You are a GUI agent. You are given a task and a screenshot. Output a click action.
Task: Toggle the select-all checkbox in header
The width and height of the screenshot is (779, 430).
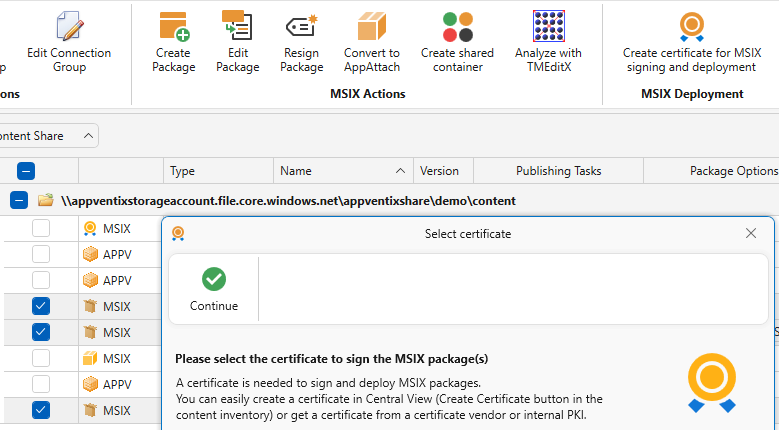pos(26,171)
